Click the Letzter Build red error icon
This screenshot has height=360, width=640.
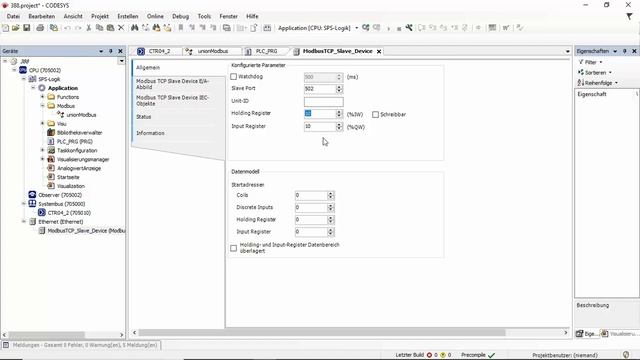(429, 355)
